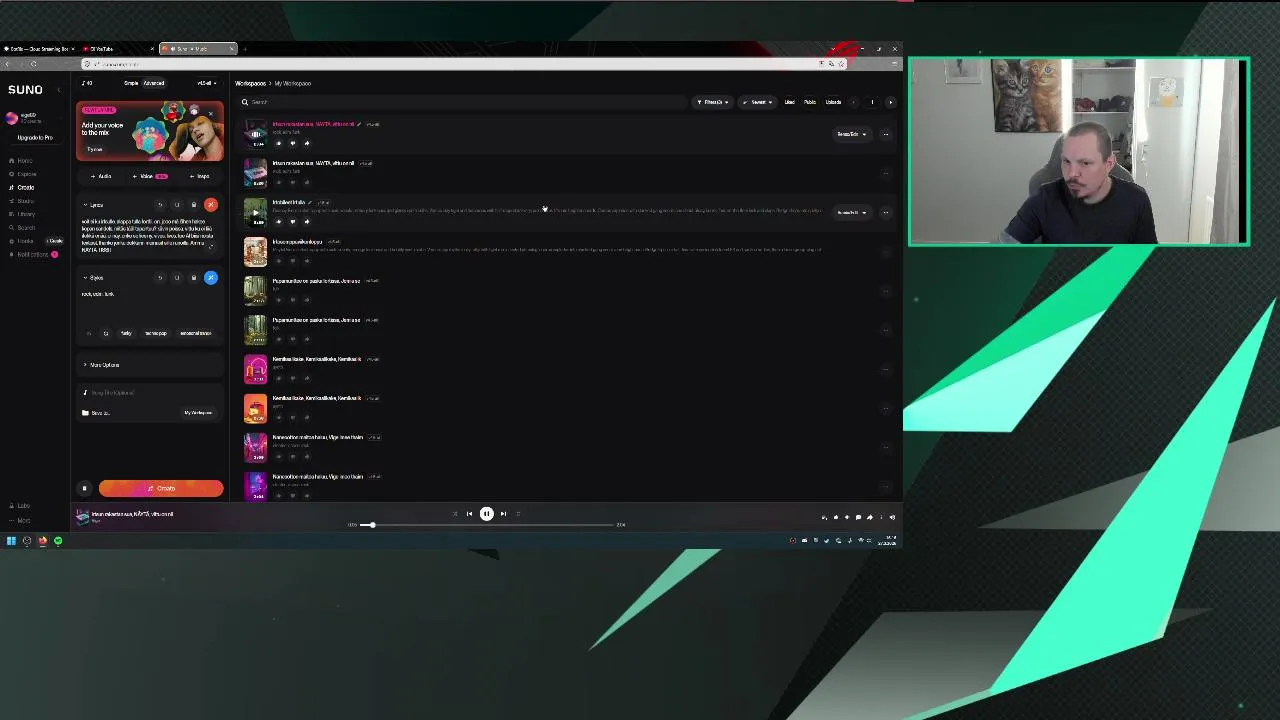Screen dimensions: 1280x720
Task: Seek using the playback progress slider
Action: pyautogui.click(x=487, y=525)
